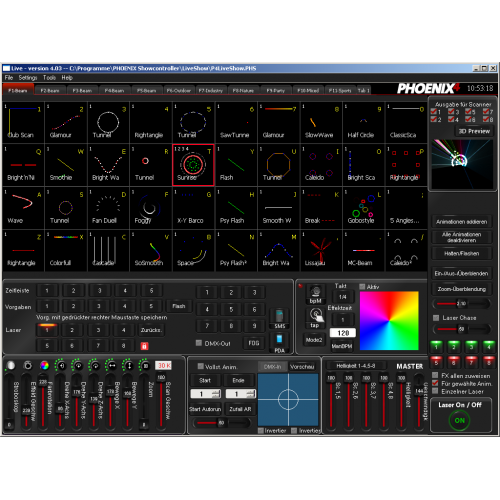Pick the Bright Sca animation tile

click(x=364, y=165)
